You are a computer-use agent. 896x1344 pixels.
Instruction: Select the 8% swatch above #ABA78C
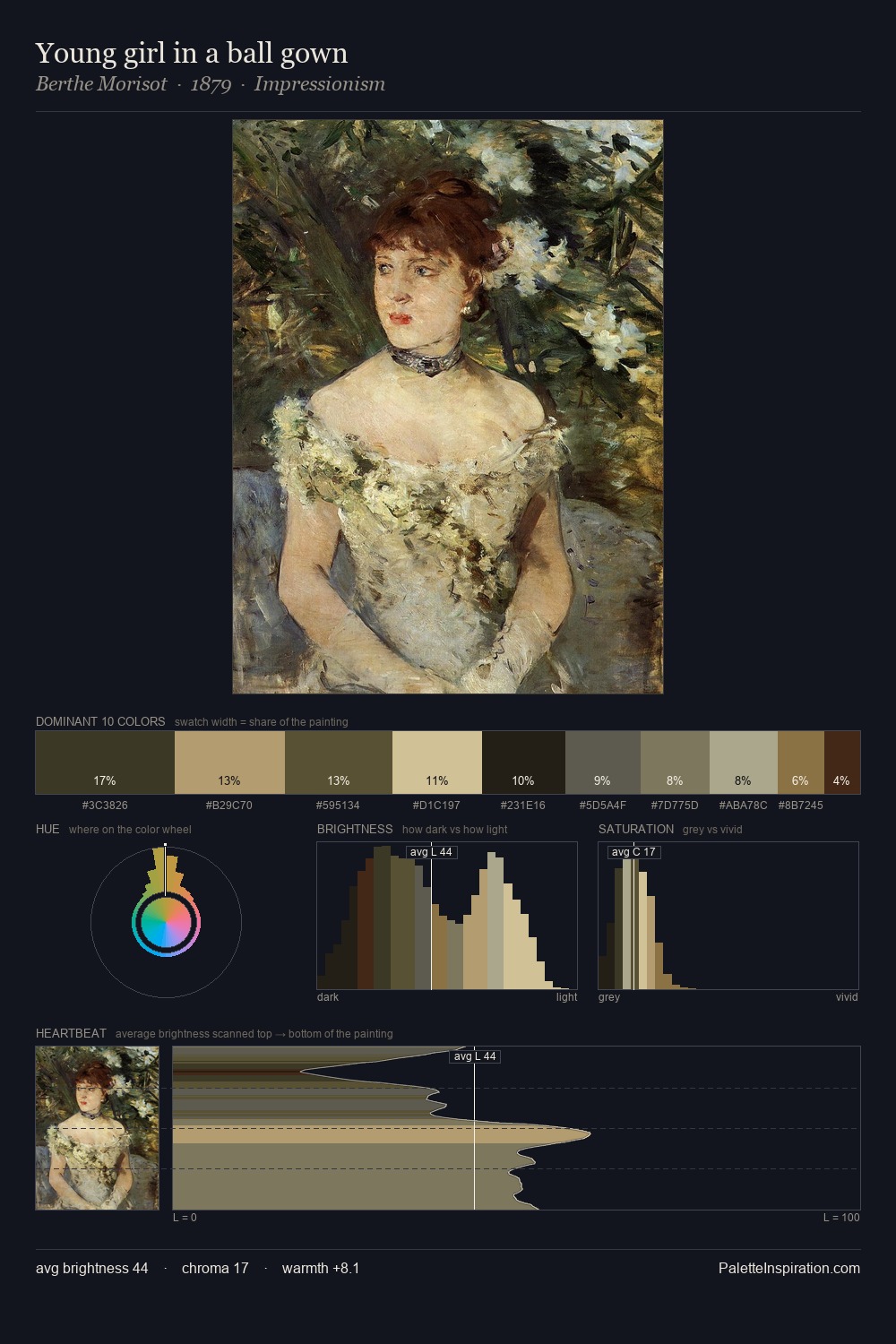[x=744, y=762]
